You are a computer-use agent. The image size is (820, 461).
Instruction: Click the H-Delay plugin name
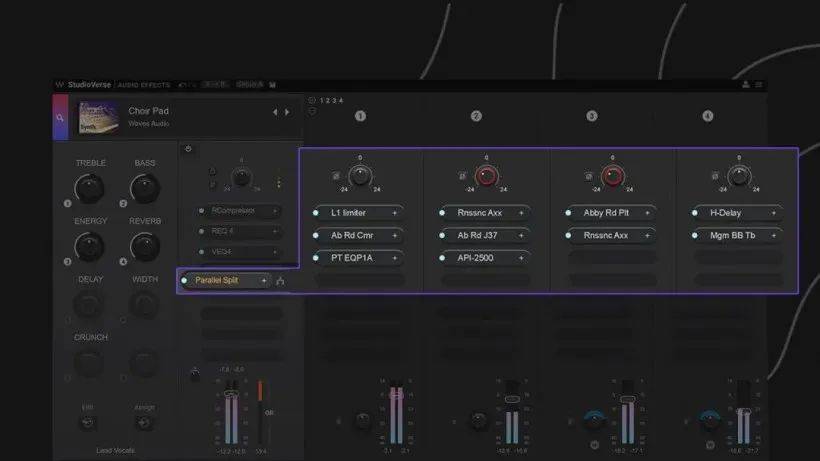(x=725, y=213)
